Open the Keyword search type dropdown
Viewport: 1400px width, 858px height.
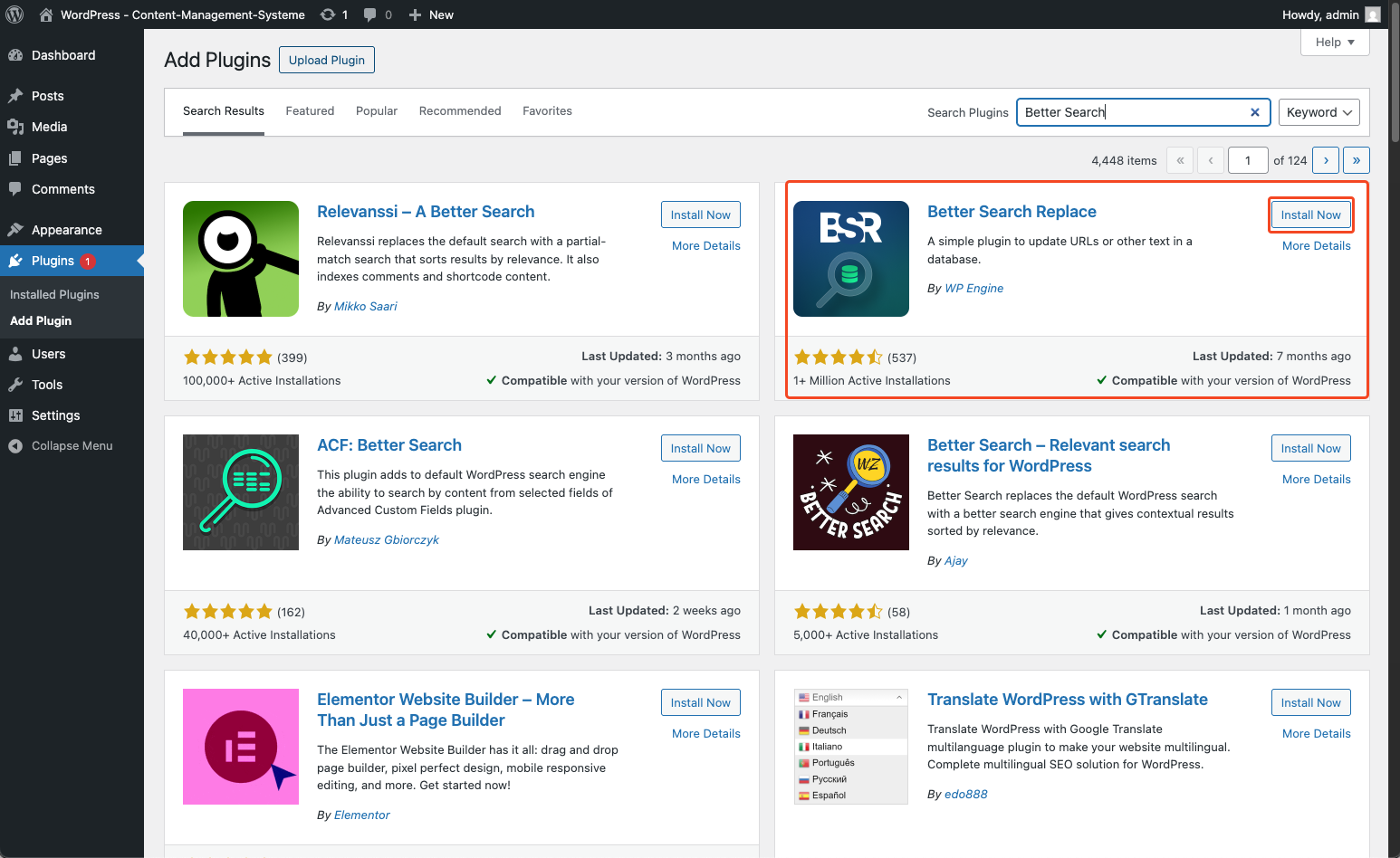[1318, 112]
